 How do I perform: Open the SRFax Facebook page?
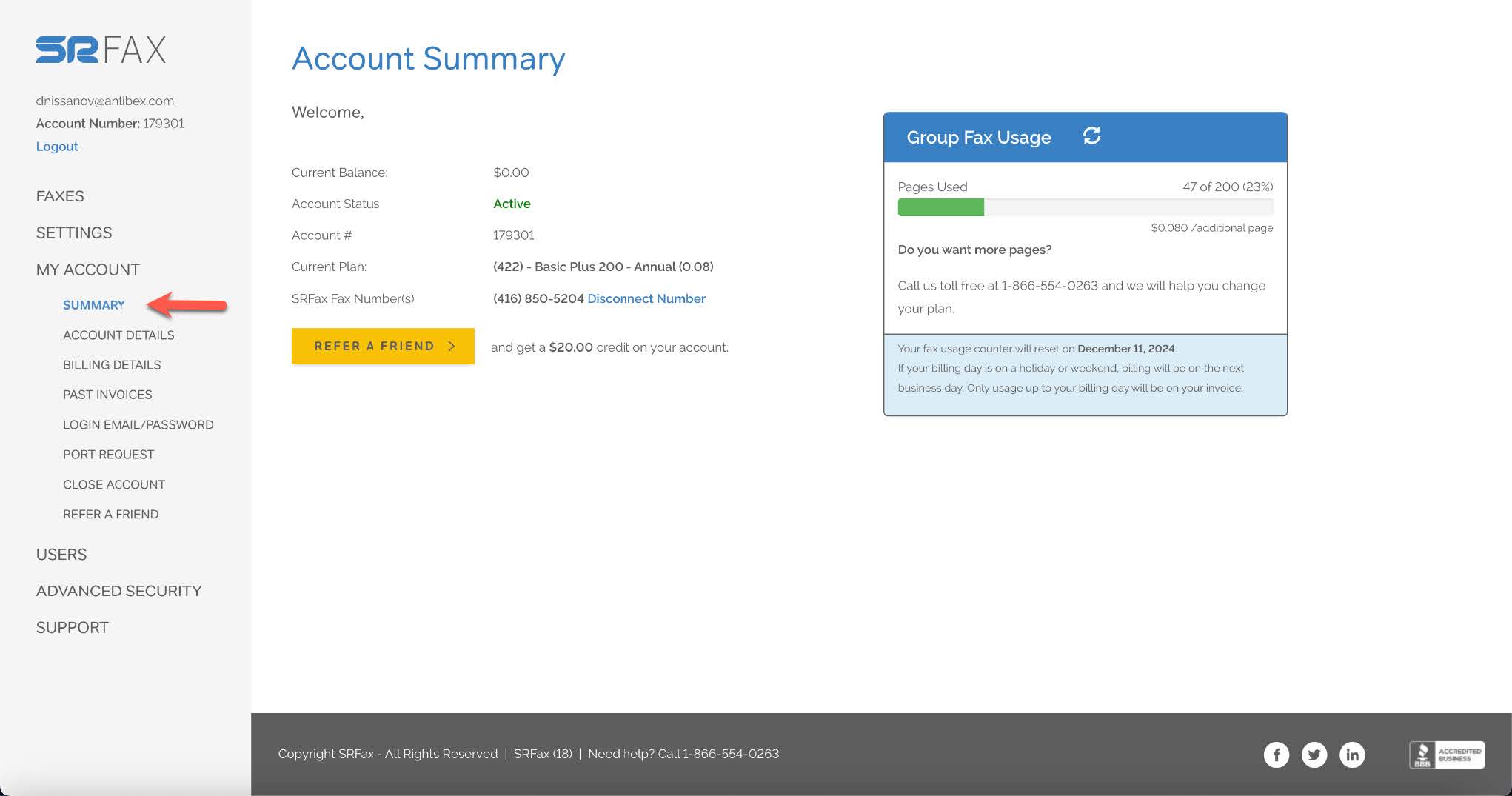point(1277,755)
